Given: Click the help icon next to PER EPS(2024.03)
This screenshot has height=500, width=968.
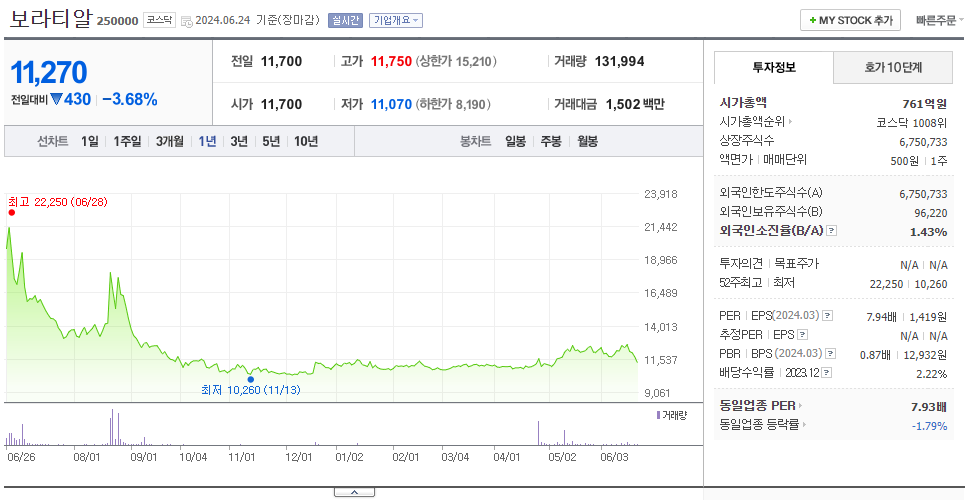Looking at the screenshot, I should click(828, 315).
